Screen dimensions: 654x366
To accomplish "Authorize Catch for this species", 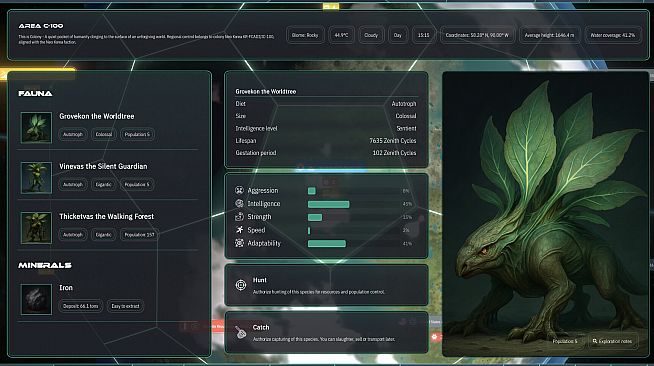I will 327,332.
